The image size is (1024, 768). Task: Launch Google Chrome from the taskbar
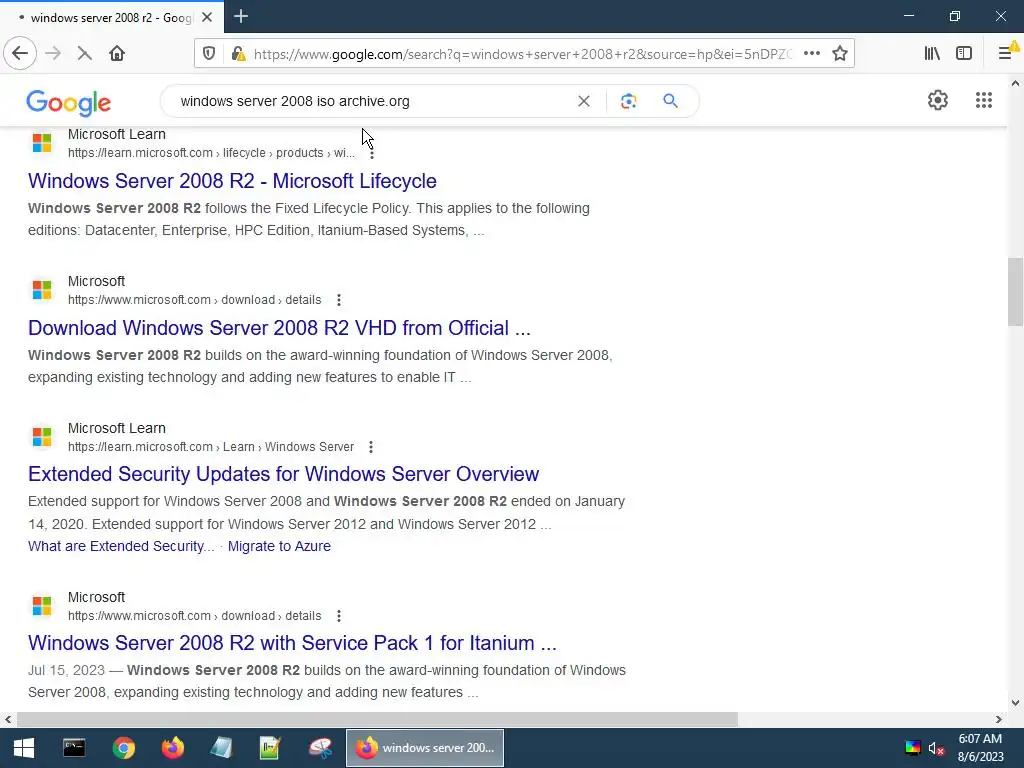click(x=123, y=748)
